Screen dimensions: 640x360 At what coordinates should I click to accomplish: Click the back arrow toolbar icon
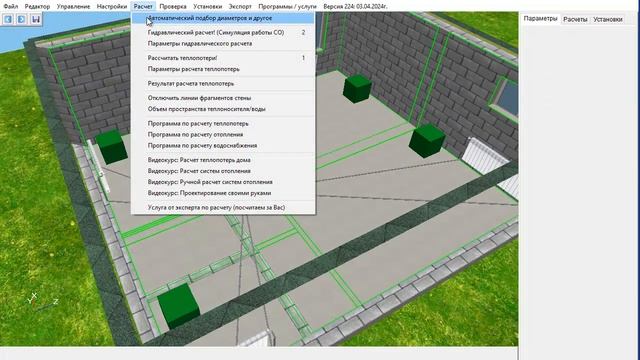point(8,19)
